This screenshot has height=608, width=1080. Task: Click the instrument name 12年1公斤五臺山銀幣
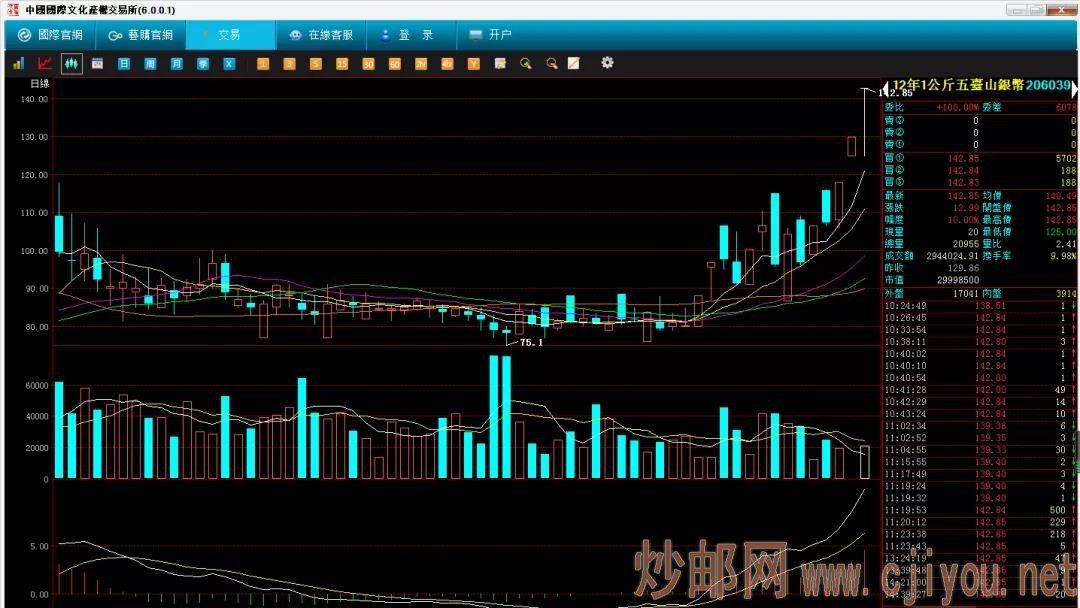(x=958, y=85)
